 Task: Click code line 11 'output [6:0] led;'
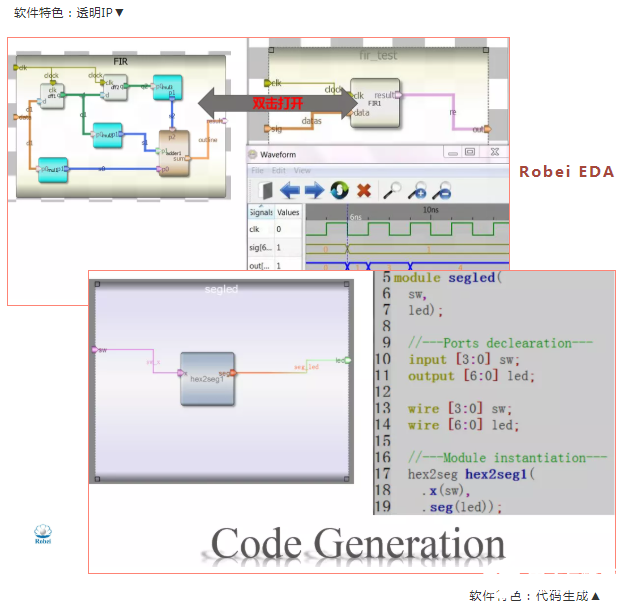tap(471, 376)
